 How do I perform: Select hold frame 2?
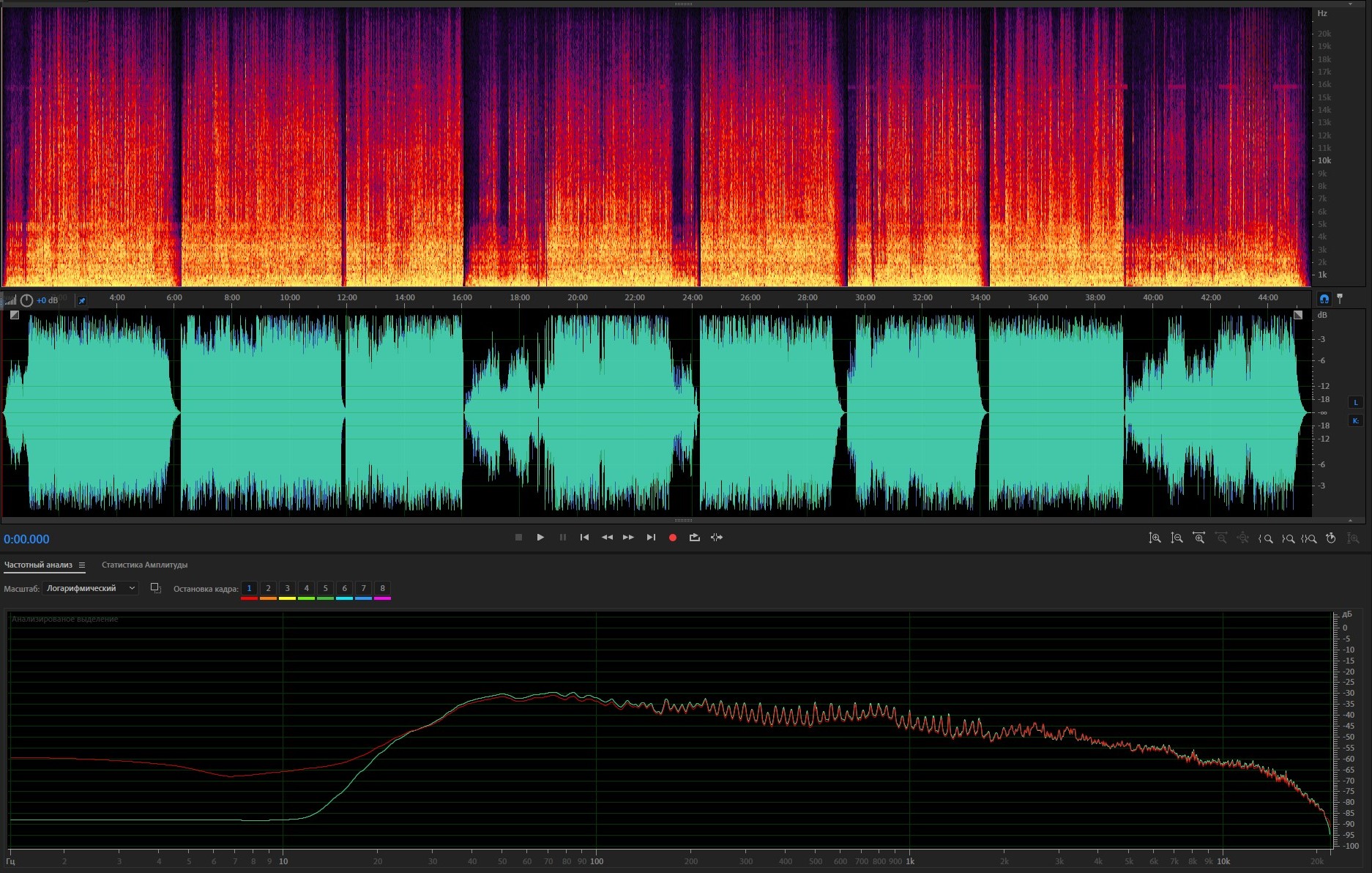click(x=268, y=588)
